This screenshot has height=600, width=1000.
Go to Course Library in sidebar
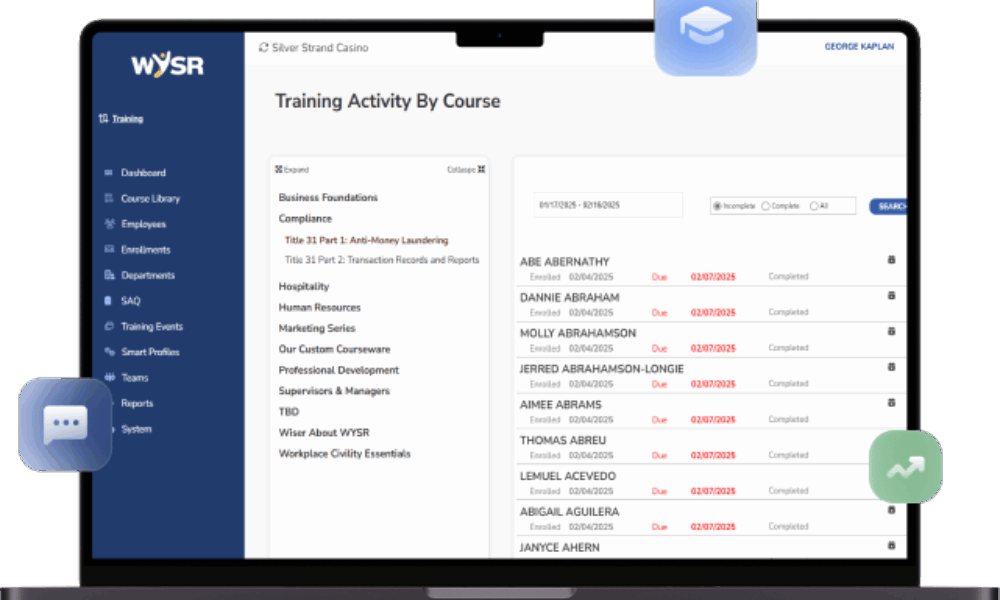150,199
